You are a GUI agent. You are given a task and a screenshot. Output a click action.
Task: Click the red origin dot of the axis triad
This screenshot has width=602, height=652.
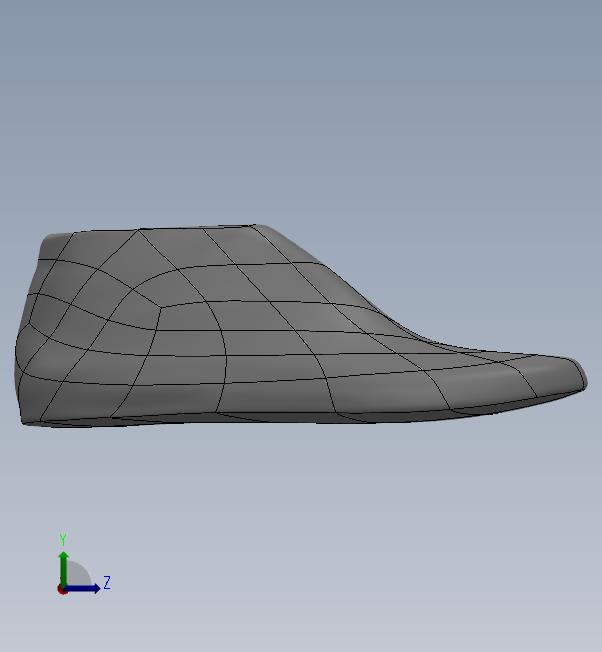click(x=62, y=590)
